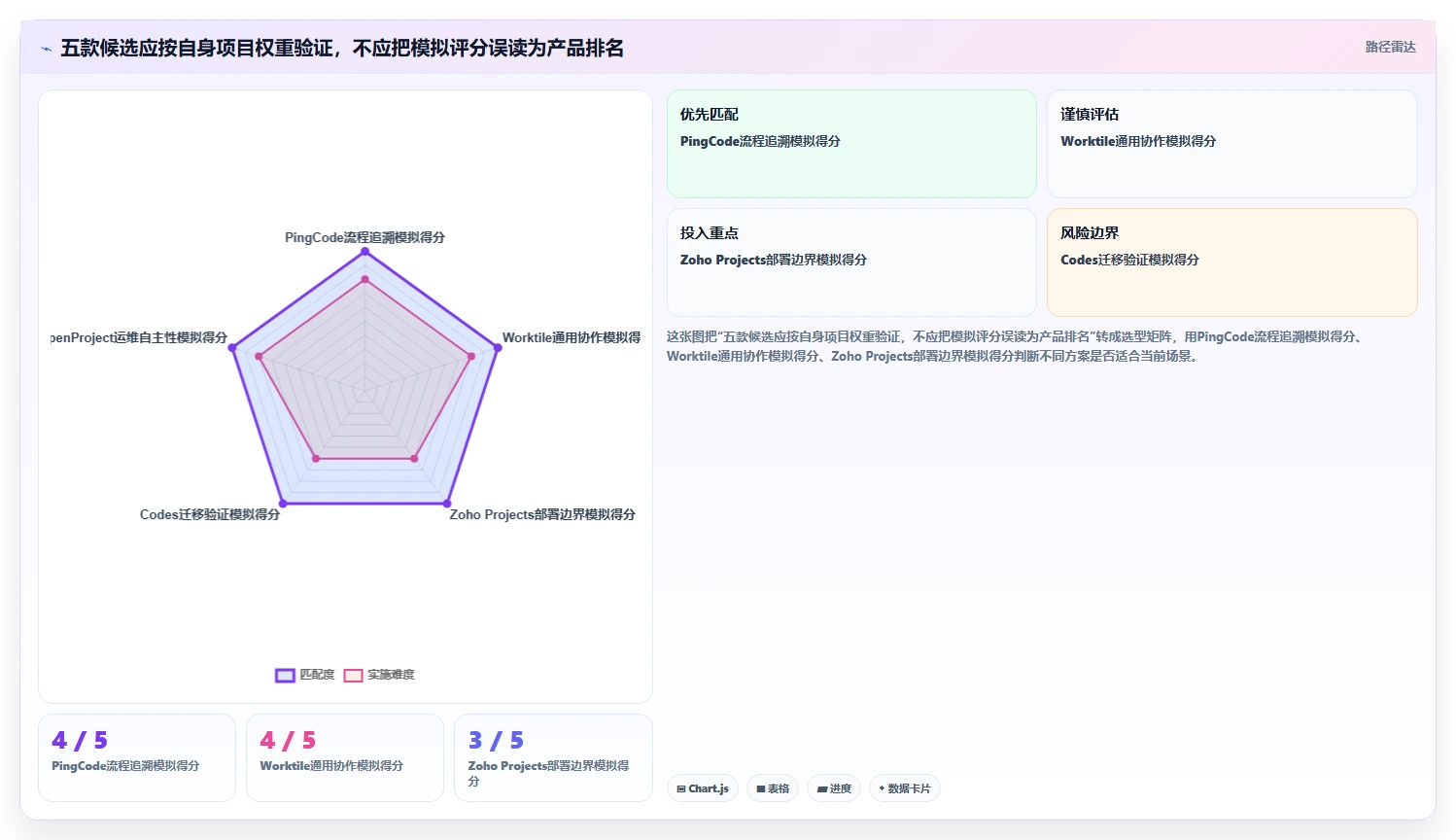Click Codes迁移验证模拟得分 text in 风险边界 card
This screenshot has width=1456, height=840.
point(1129,260)
